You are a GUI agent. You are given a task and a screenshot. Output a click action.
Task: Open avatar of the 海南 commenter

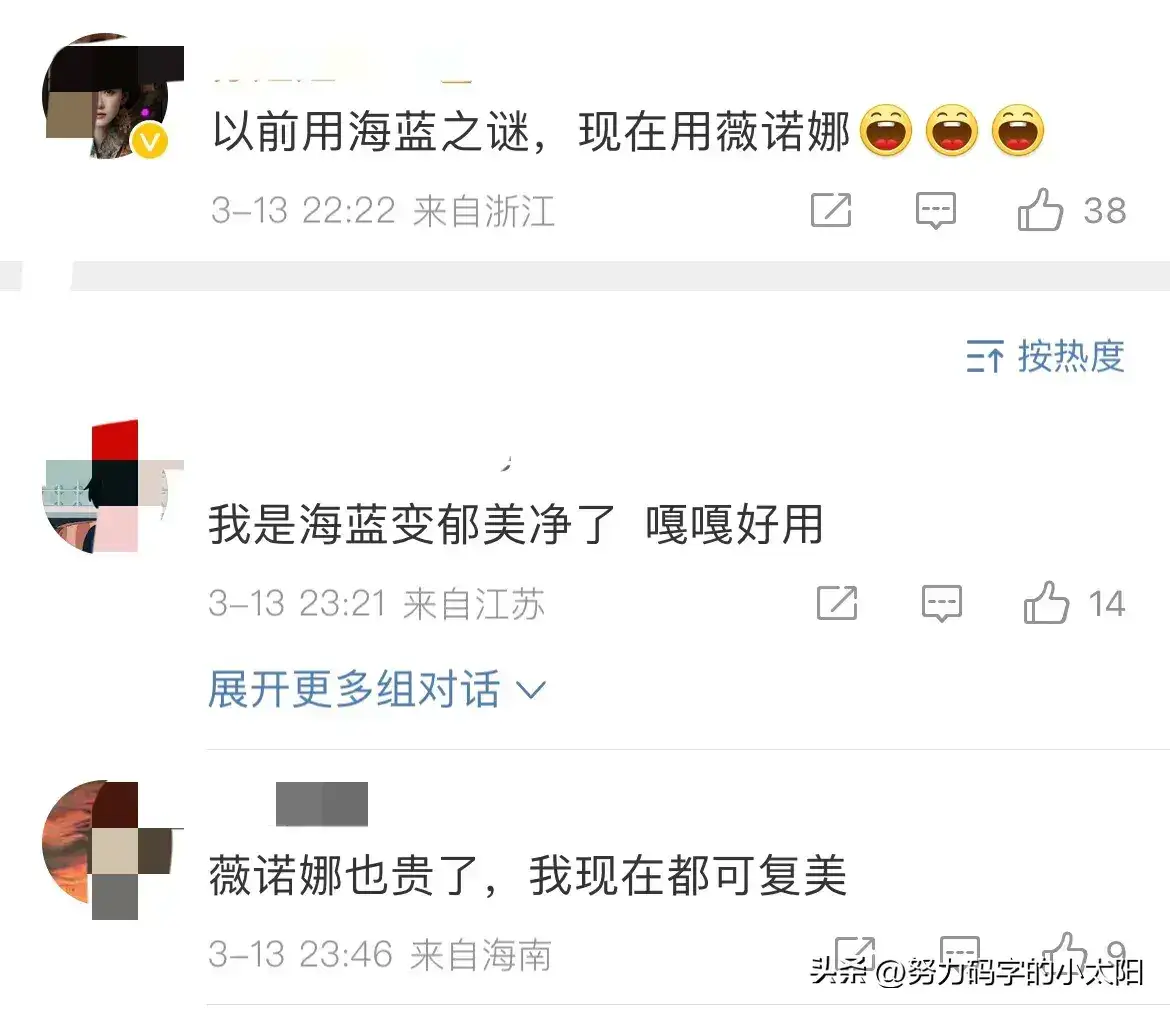[105, 844]
